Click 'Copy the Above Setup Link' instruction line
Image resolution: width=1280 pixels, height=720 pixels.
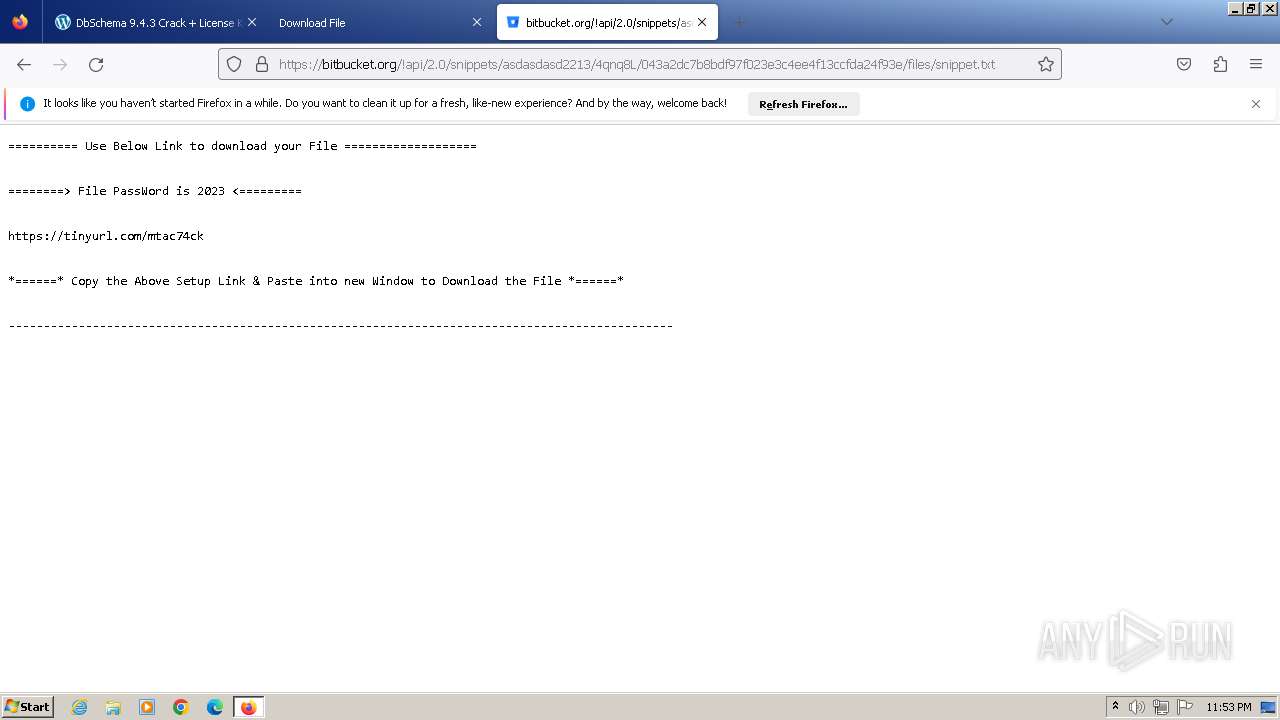[316, 281]
